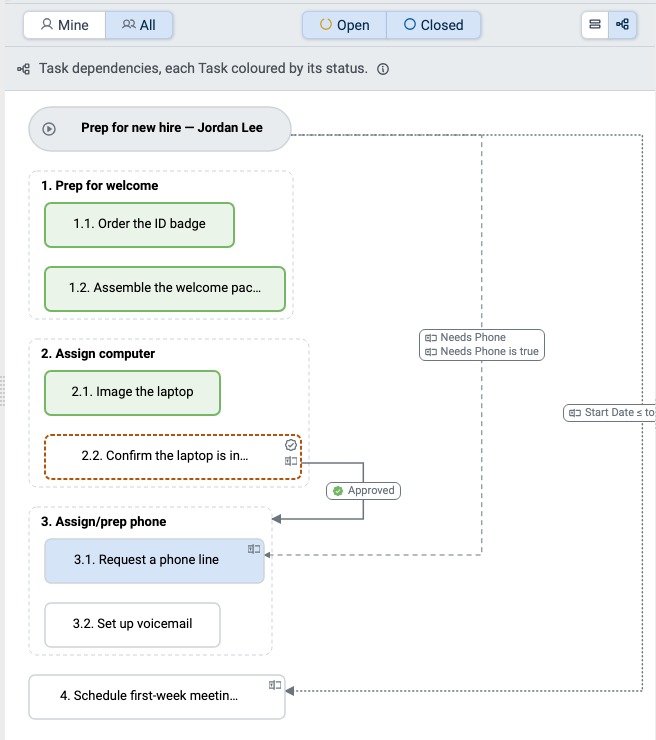Screen dimensions: 656x740
Task: Switch to the dependency graph view icon
Action: pos(622,25)
